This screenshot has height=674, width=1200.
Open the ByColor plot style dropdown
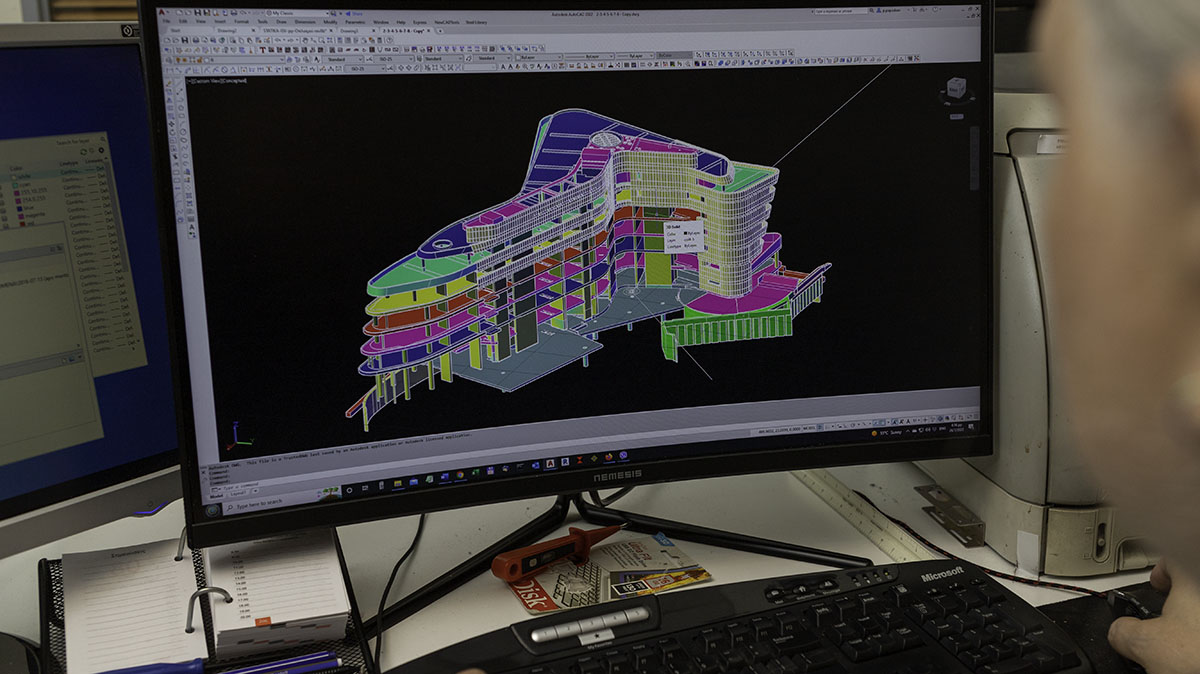[674, 55]
